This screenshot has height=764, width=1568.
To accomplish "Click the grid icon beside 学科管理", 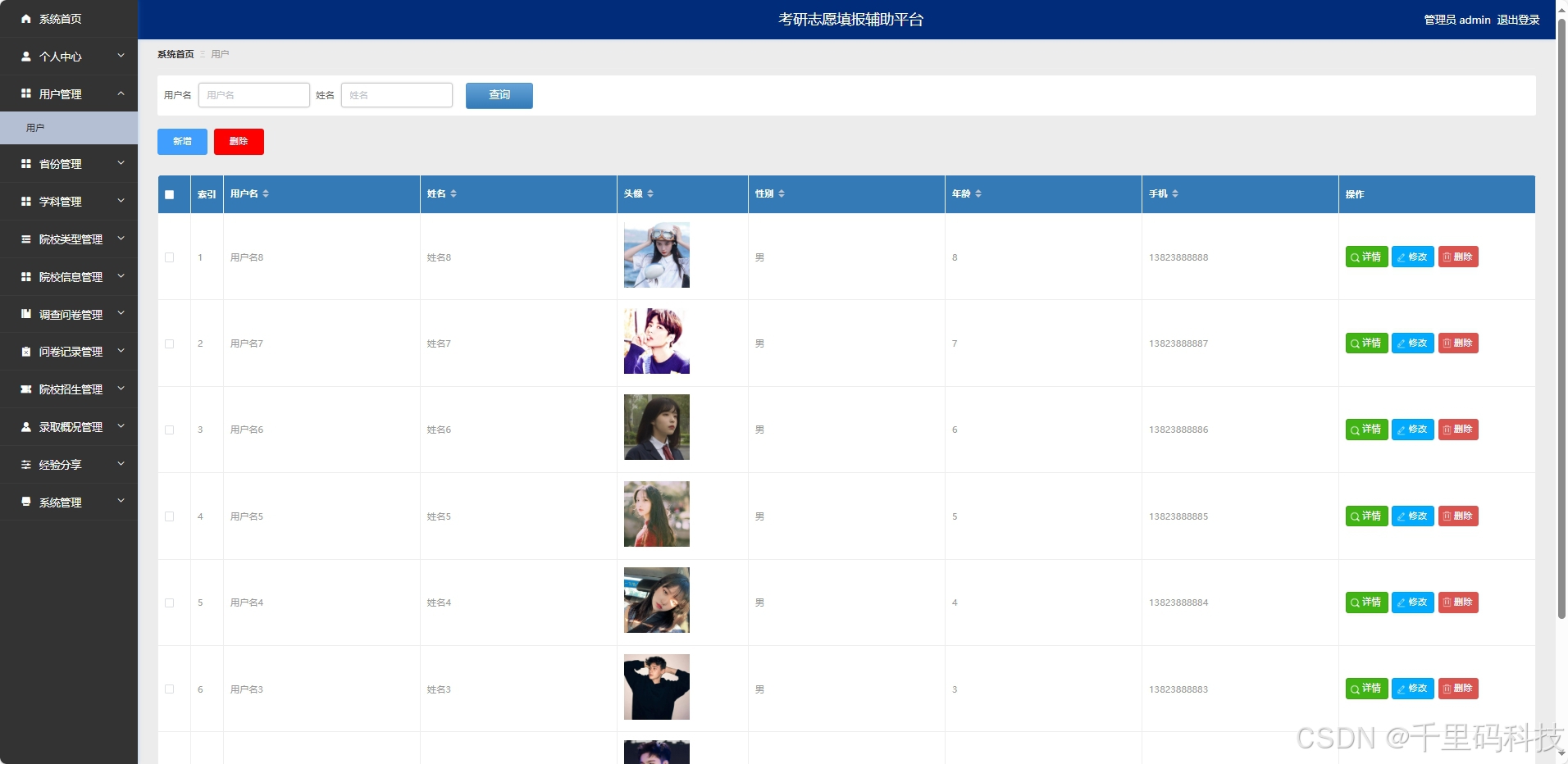I will [26, 202].
